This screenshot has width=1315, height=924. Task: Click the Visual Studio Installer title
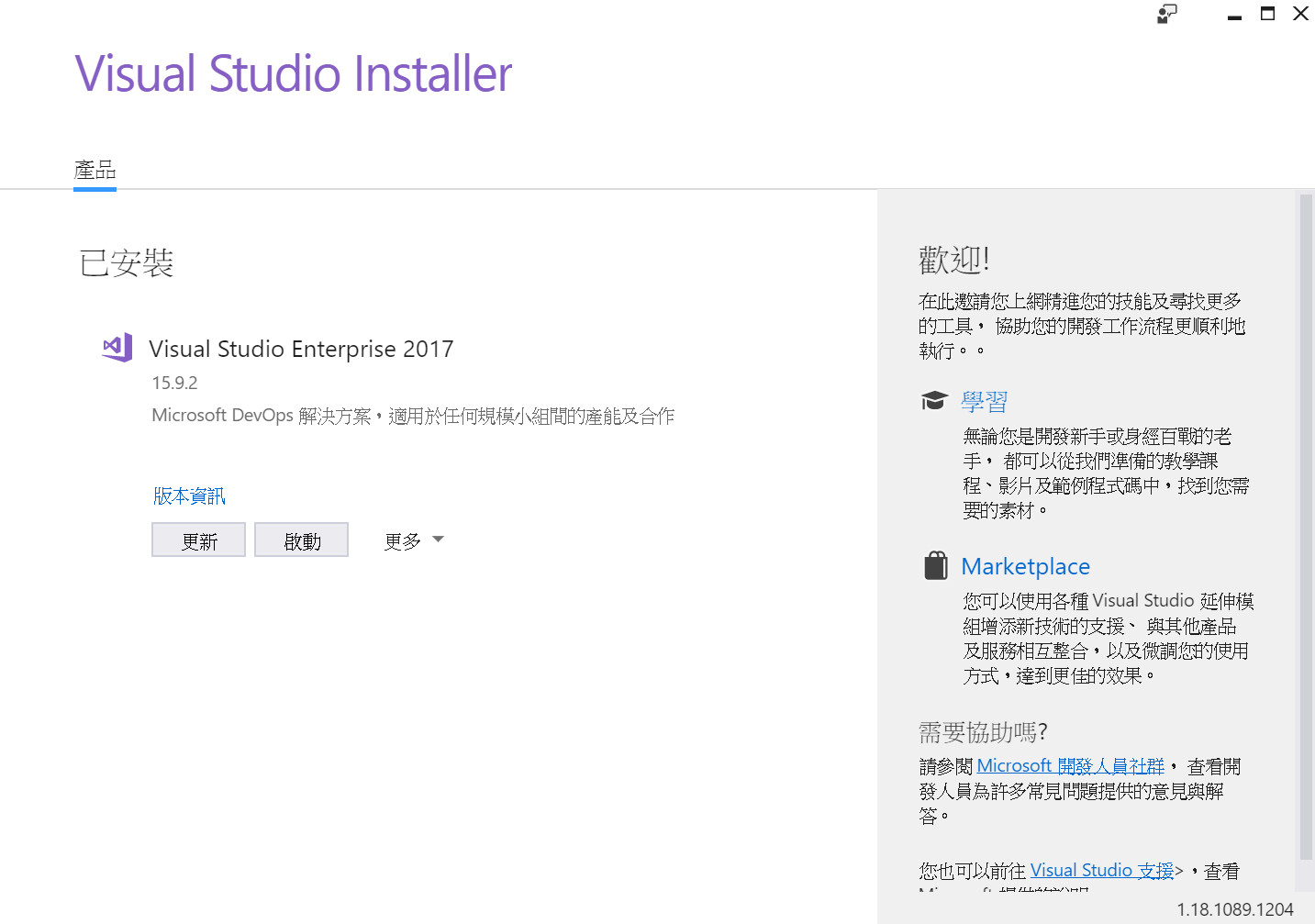pos(294,73)
